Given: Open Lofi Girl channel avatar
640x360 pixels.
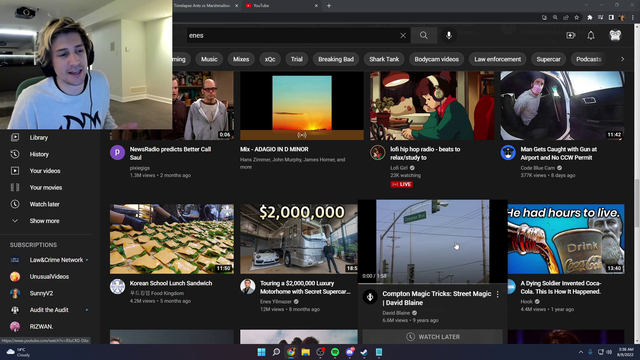Looking at the screenshot, I should click(x=378, y=153).
